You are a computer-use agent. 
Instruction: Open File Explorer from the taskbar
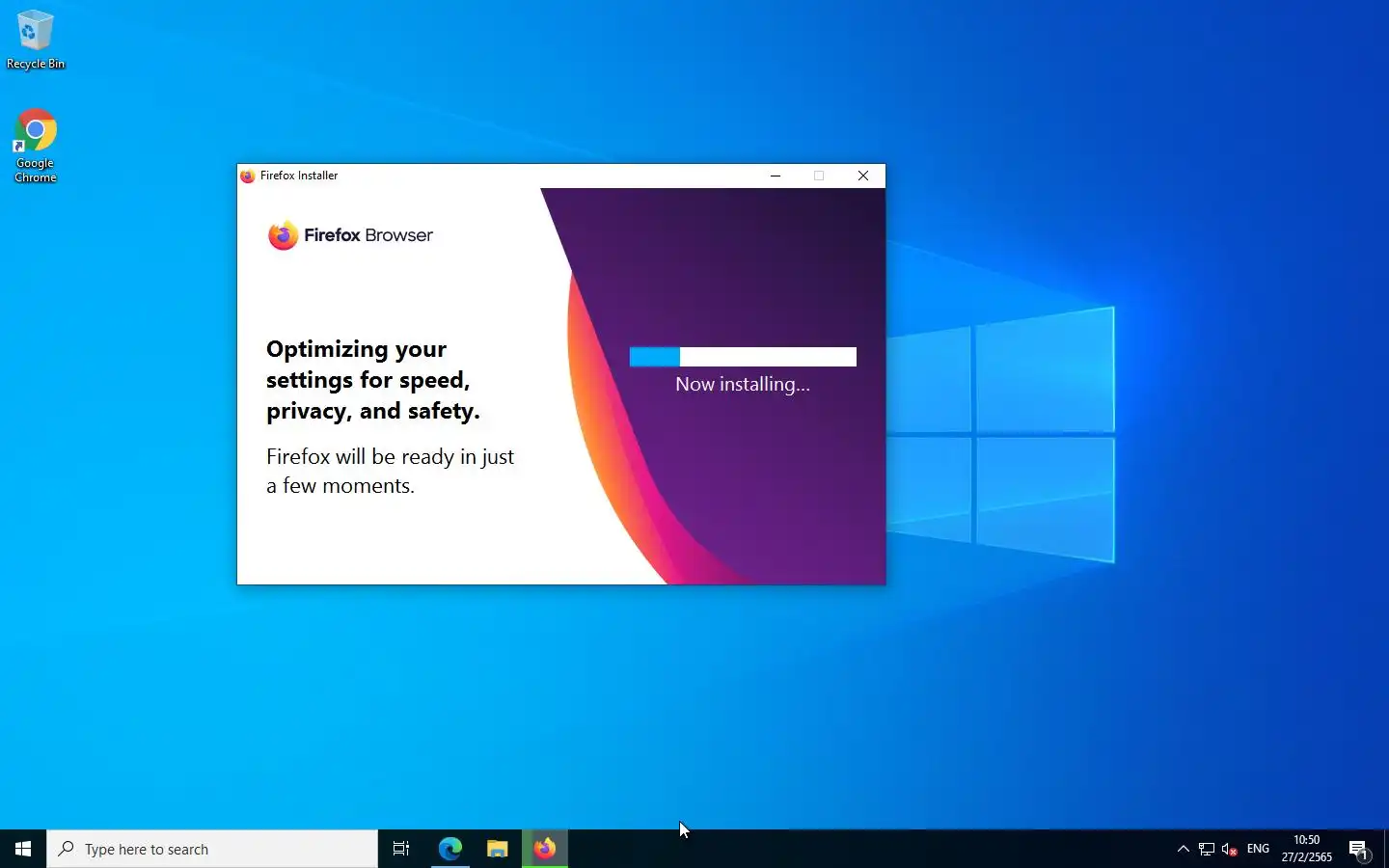497,849
